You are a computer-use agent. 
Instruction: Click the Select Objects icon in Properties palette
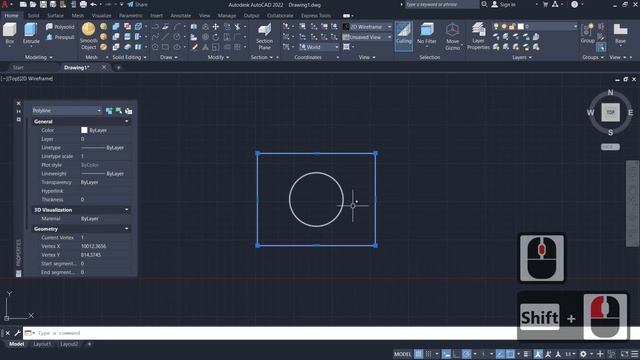pyautogui.click(x=119, y=111)
